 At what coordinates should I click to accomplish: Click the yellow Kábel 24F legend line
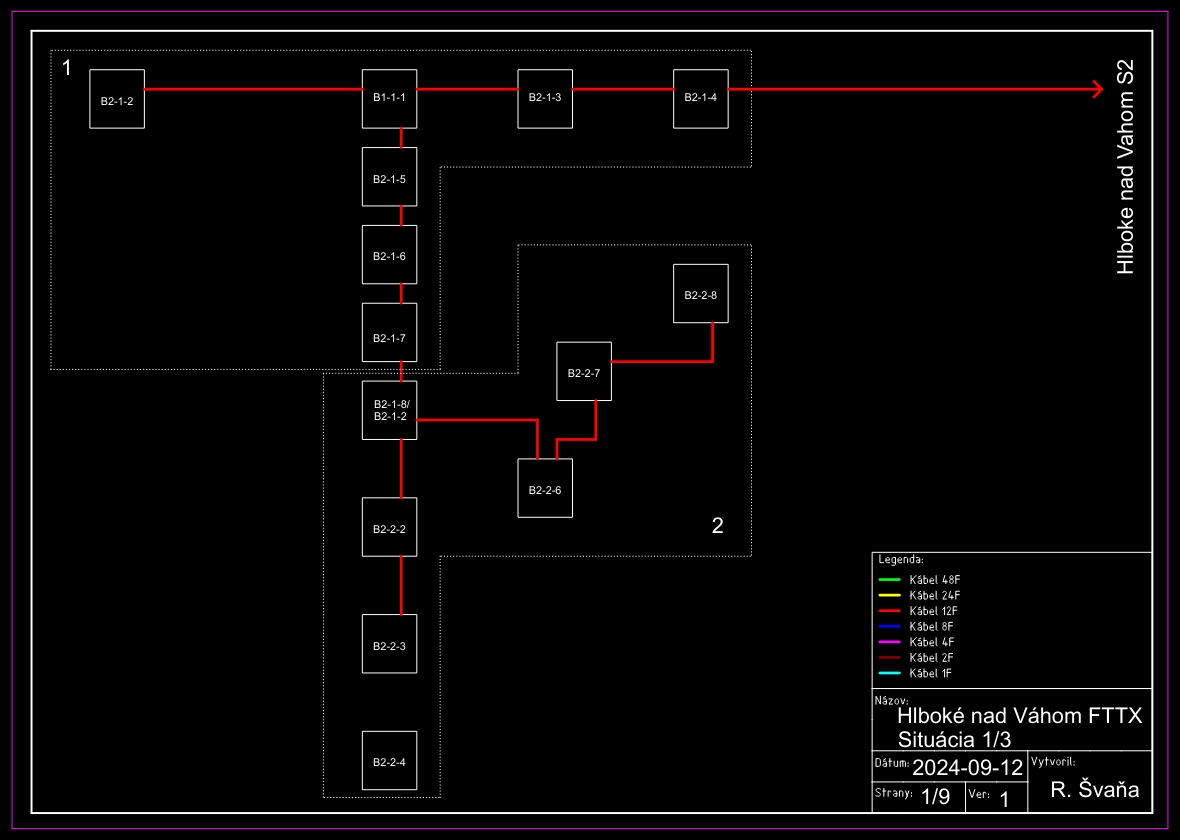890,596
